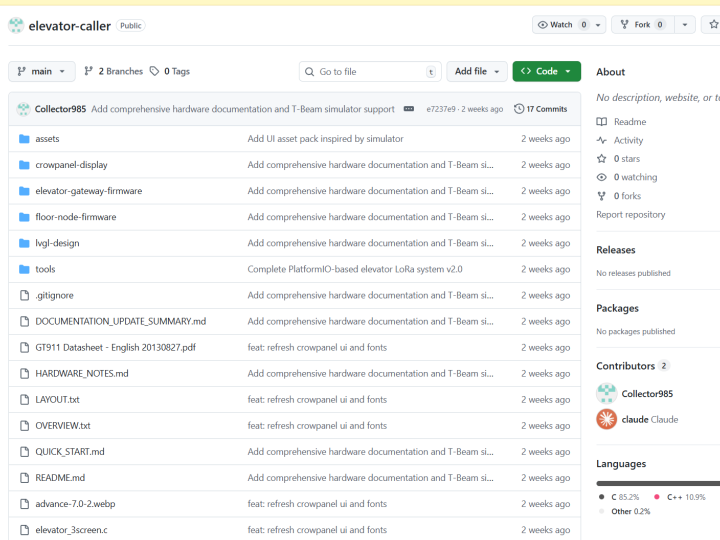720x540 pixels.
Task: Expand the commit message ellipsis
Action: (x=409, y=109)
